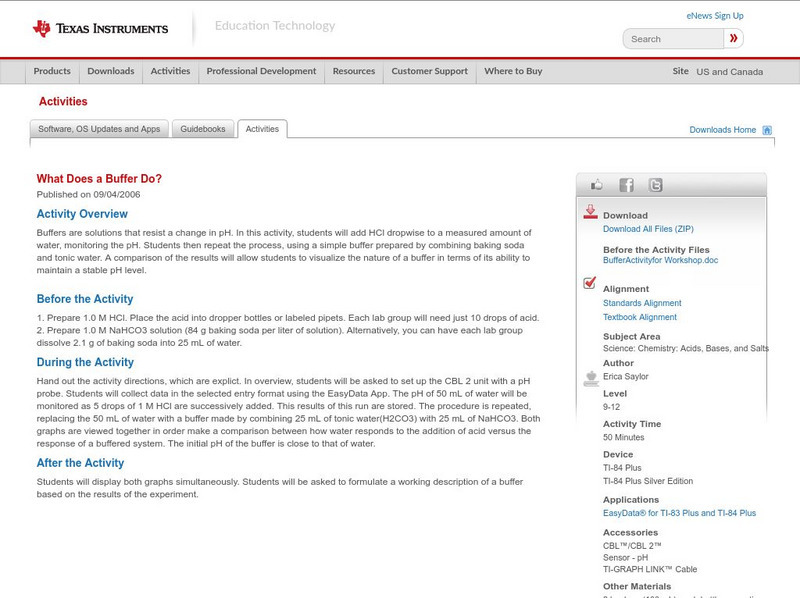Click the 50 Minutes activity time
The height and width of the screenshot is (598, 800).
tap(623, 437)
